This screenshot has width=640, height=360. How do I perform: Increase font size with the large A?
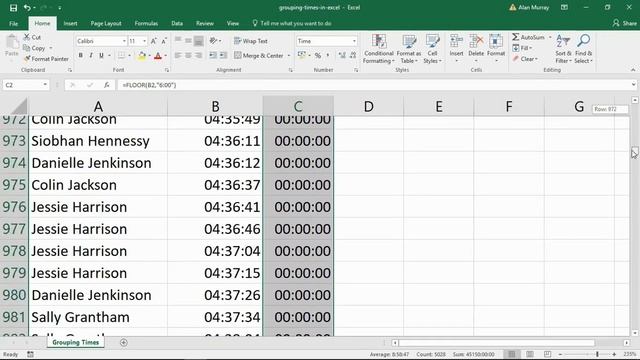coord(153,41)
